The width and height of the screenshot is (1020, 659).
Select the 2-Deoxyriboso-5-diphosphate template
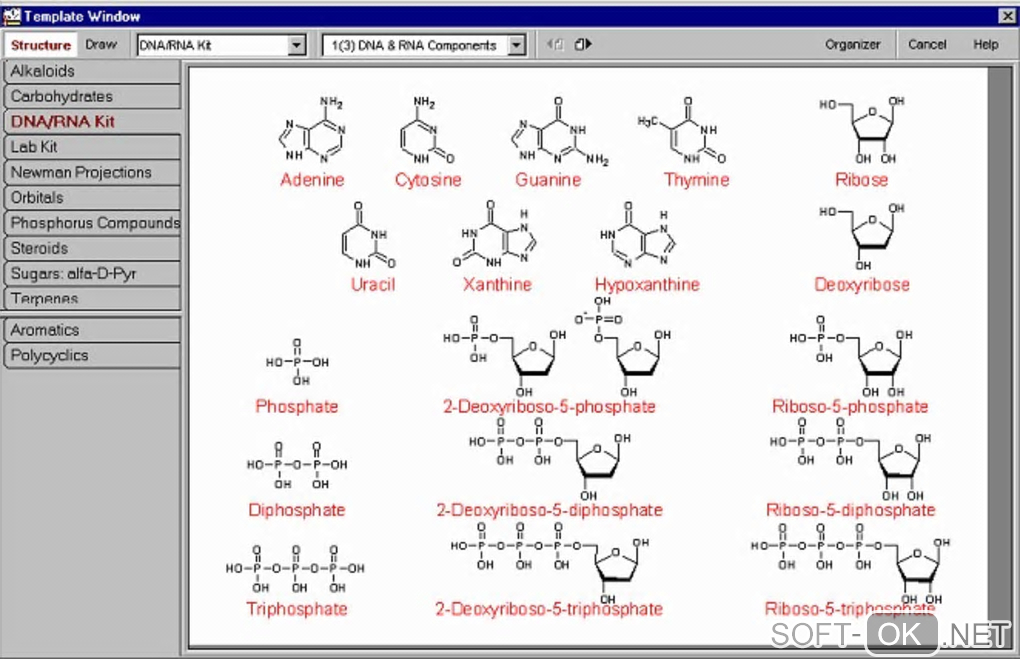pos(549,468)
